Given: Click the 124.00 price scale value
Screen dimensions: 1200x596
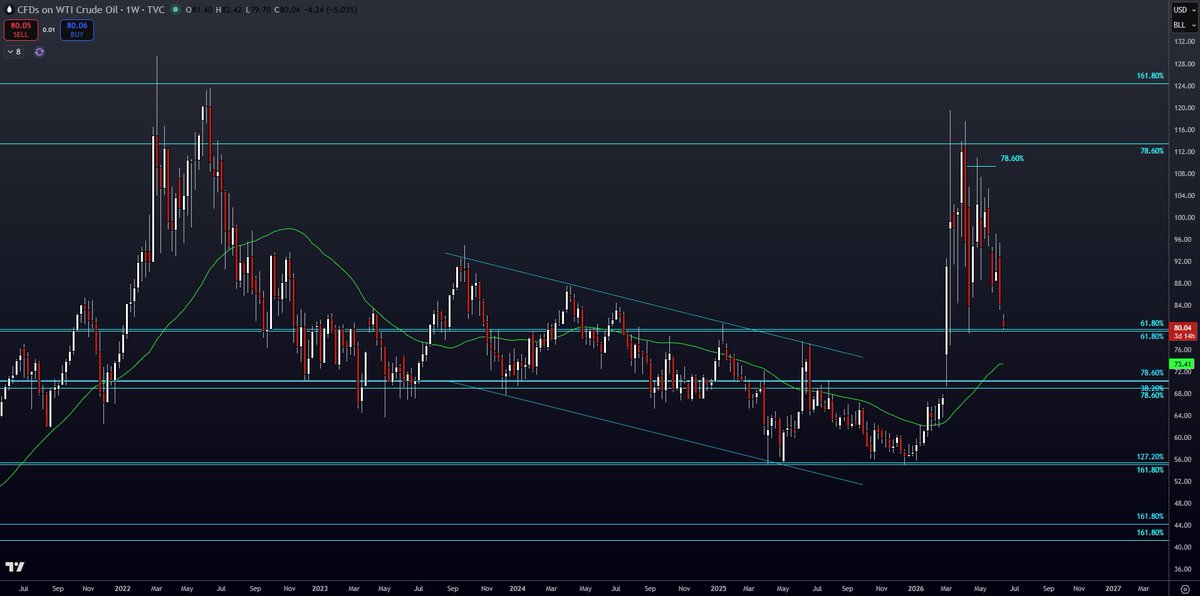Looking at the screenshot, I should click(x=1184, y=86).
